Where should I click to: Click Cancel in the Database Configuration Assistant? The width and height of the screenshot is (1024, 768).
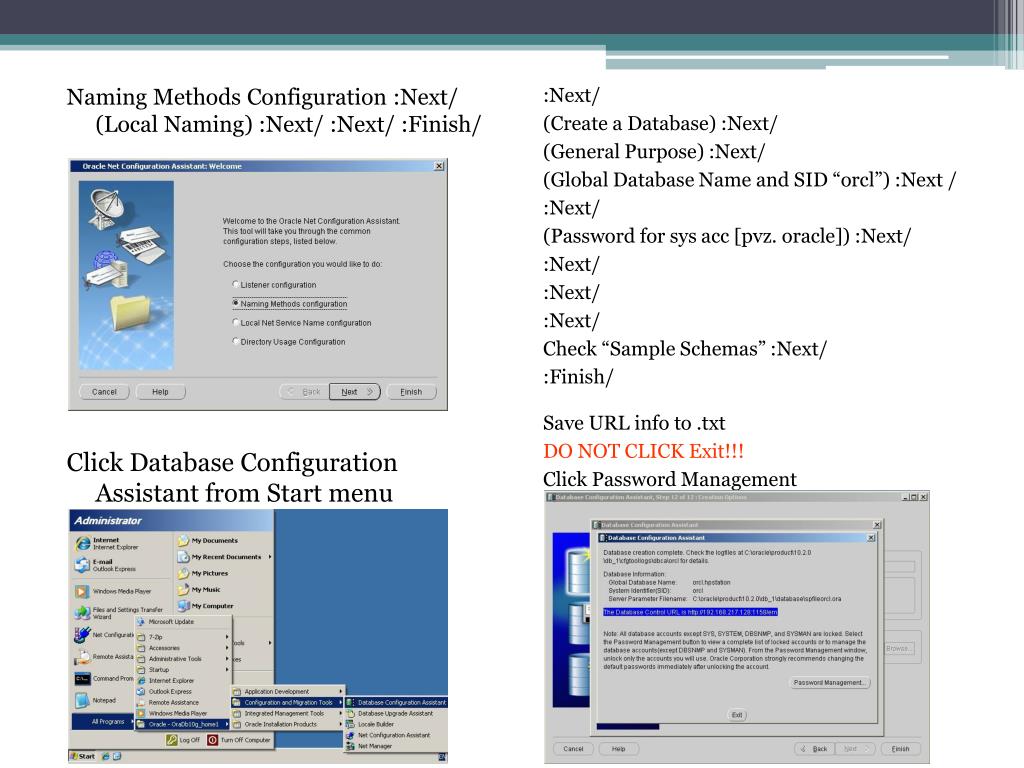click(573, 749)
